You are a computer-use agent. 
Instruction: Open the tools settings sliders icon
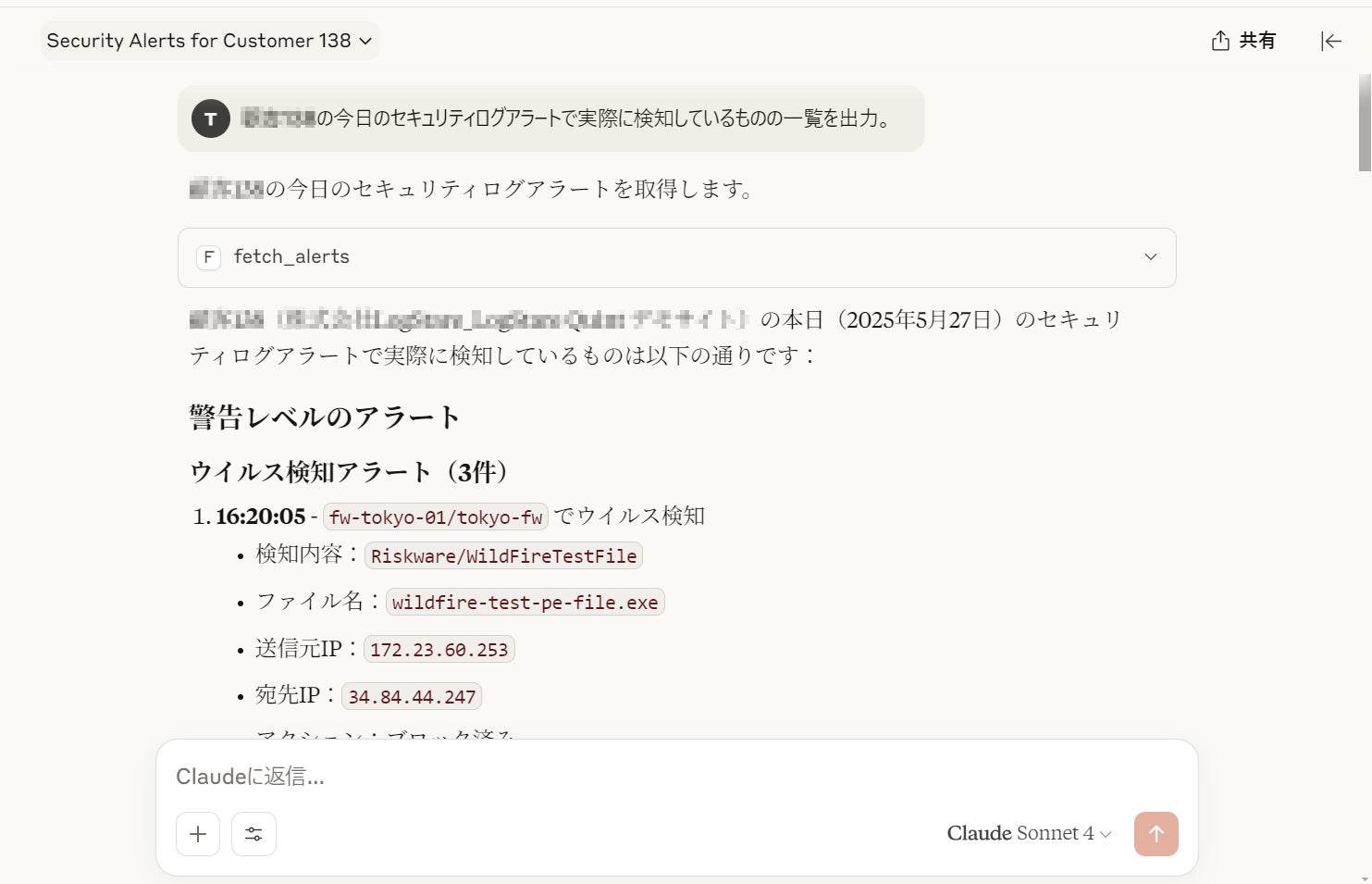253,834
